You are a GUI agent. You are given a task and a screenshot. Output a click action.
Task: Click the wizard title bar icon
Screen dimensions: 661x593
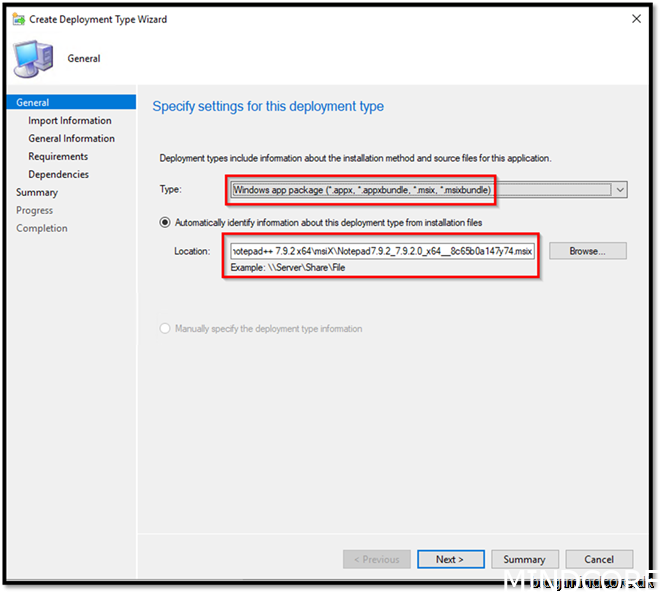click(x=18, y=19)
